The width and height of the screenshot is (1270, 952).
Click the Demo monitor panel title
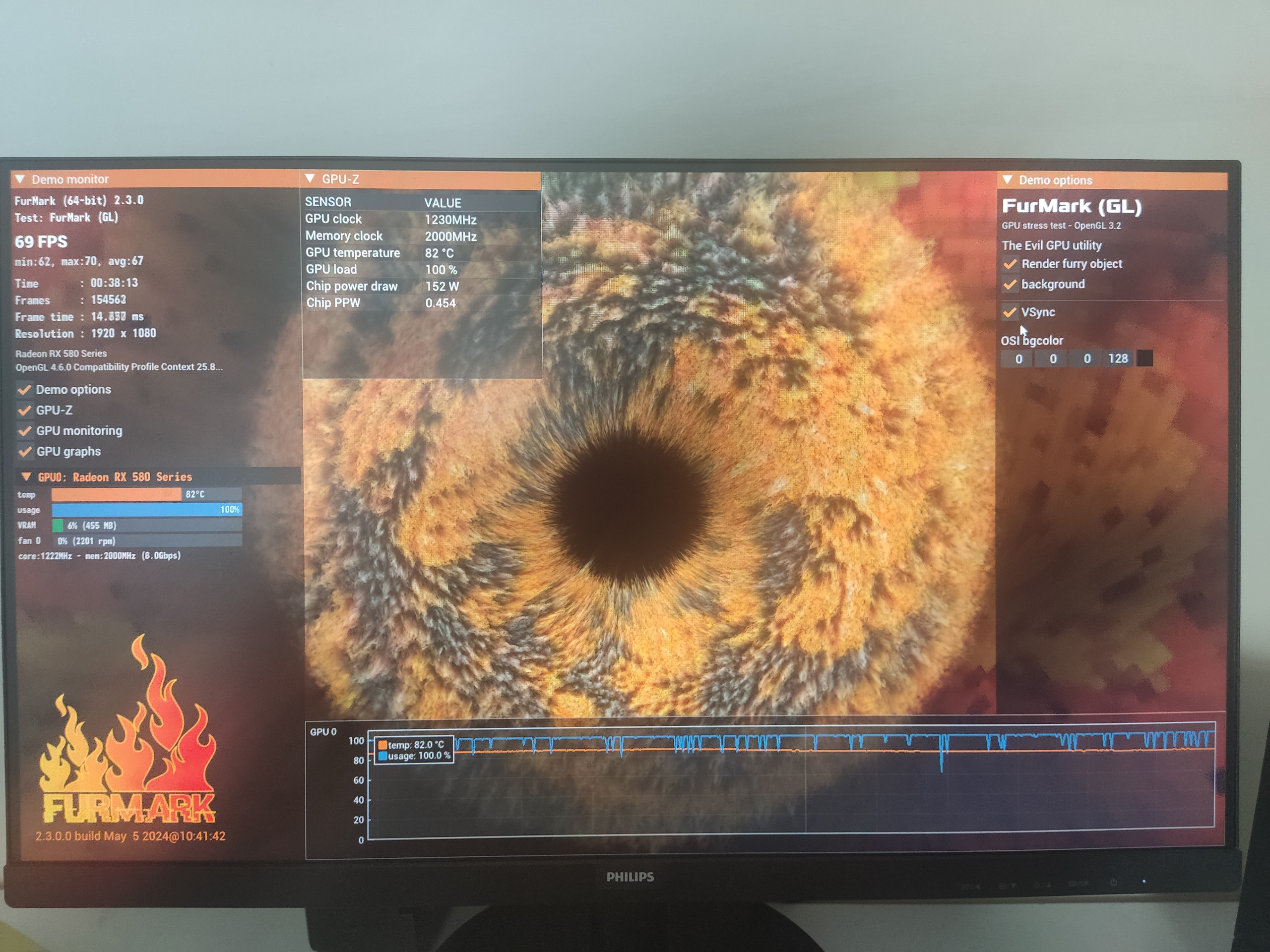(70, 179)
